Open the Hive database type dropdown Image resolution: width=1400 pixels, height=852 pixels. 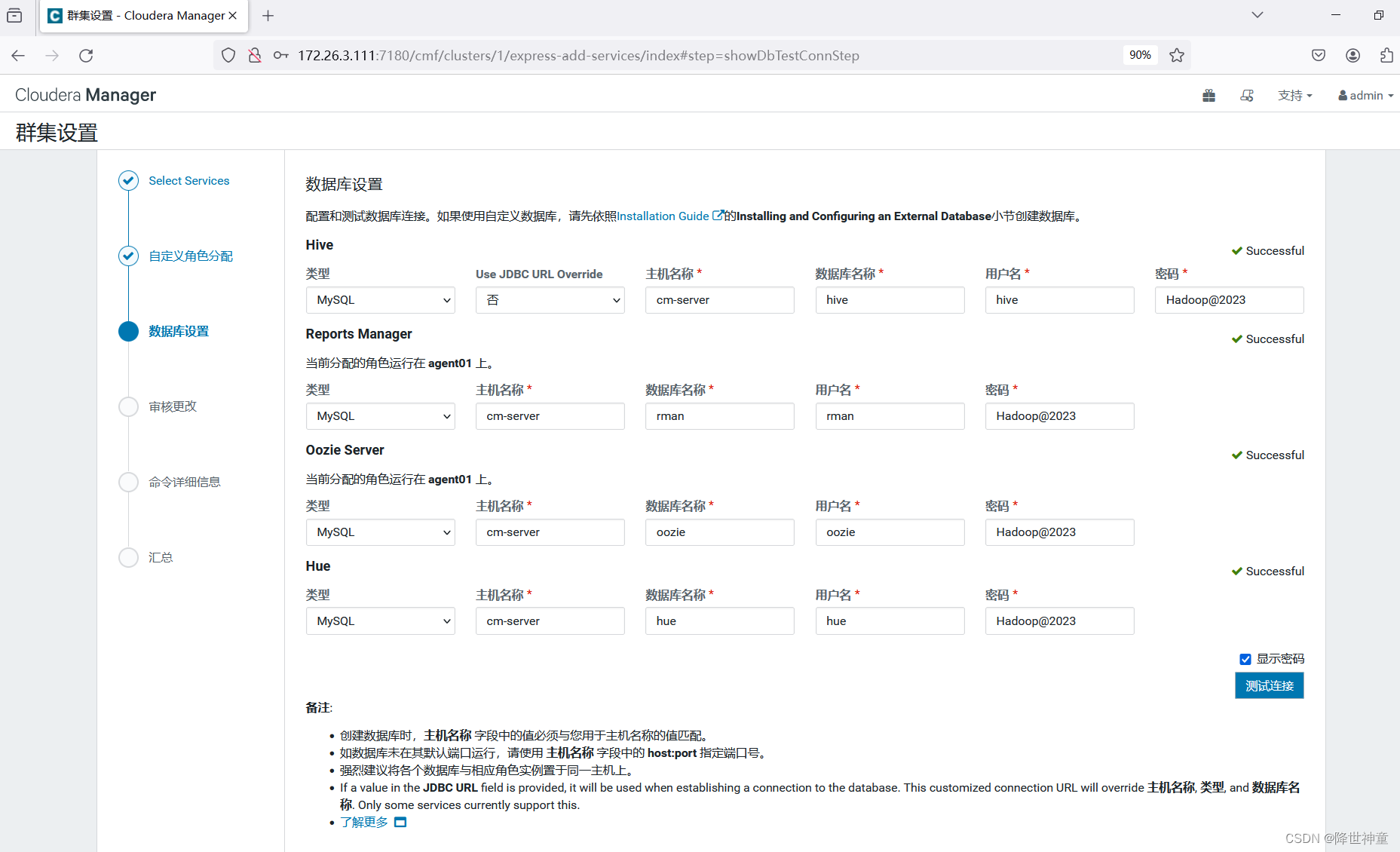(x=381, y=300)
